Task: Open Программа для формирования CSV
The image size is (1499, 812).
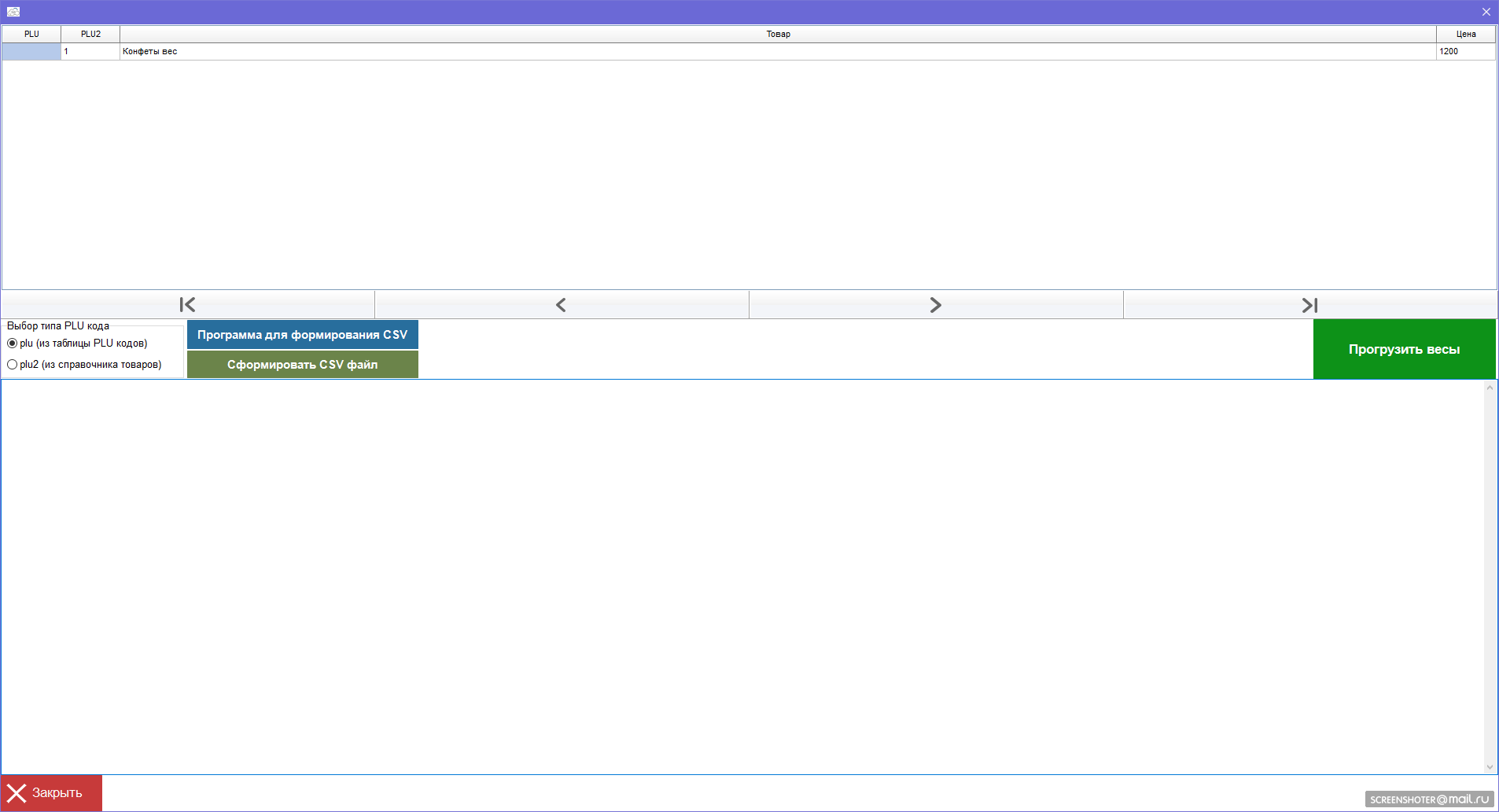Action: (x=302, y=335)
